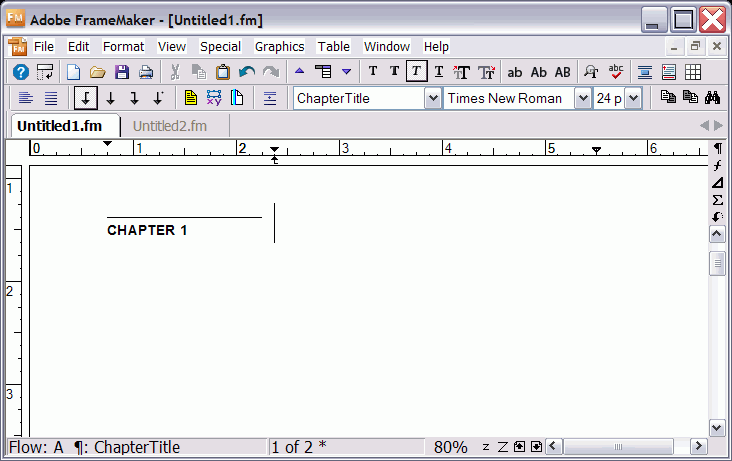Cut selection with the scissors icon
732x461 pixels.
(x=175, y=72)
